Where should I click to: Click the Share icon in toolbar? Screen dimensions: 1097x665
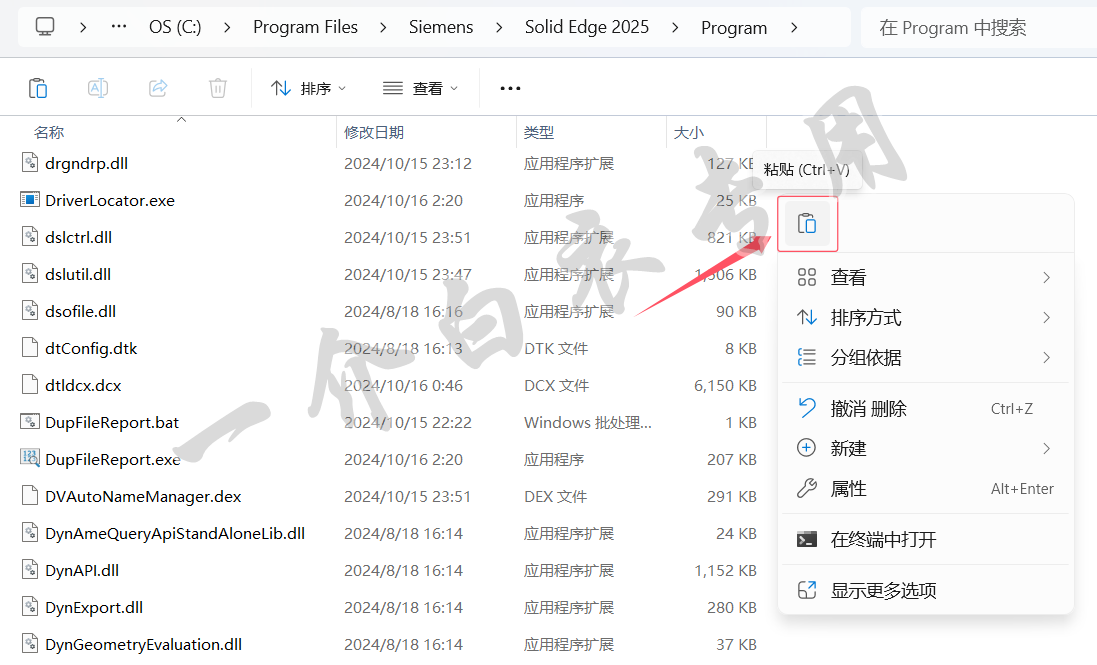click(158, 88)
